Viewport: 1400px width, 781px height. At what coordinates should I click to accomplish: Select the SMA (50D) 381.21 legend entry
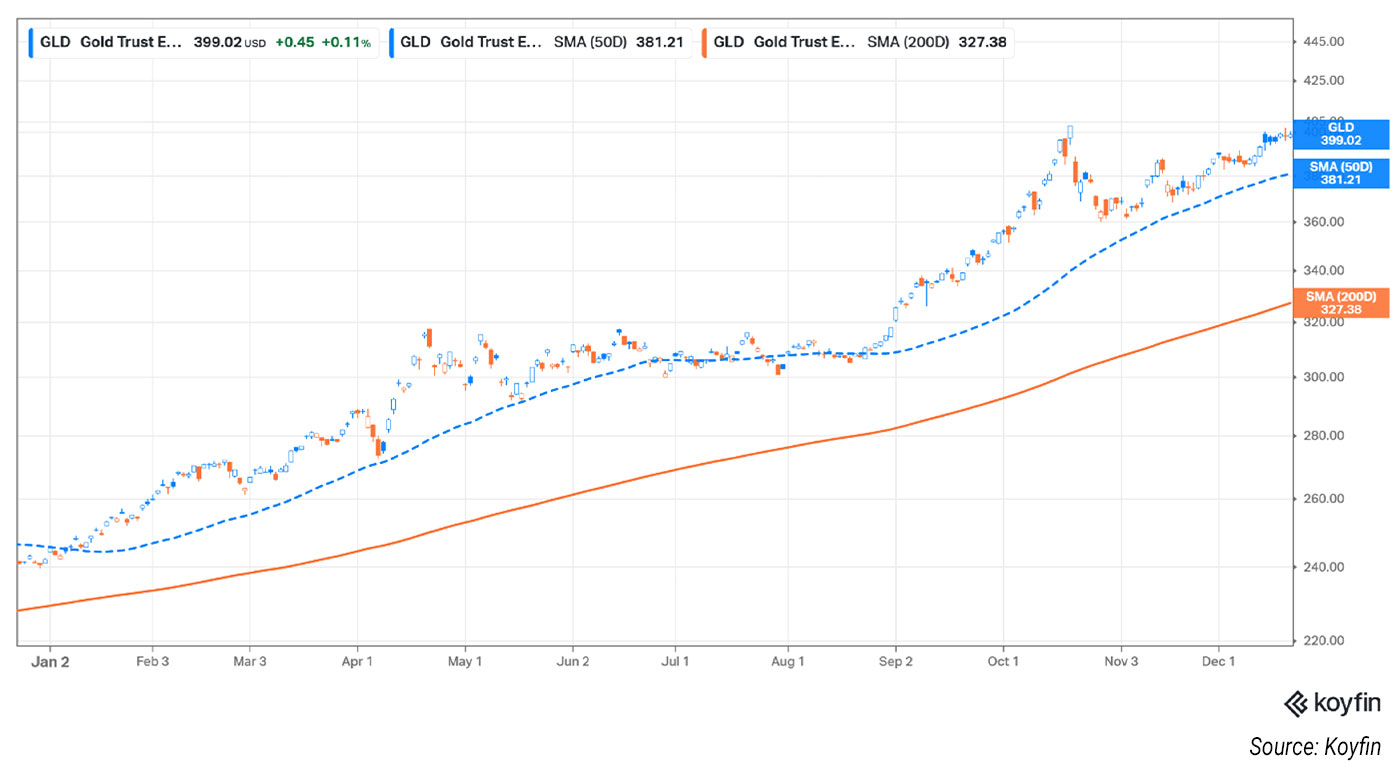[540, 43]
